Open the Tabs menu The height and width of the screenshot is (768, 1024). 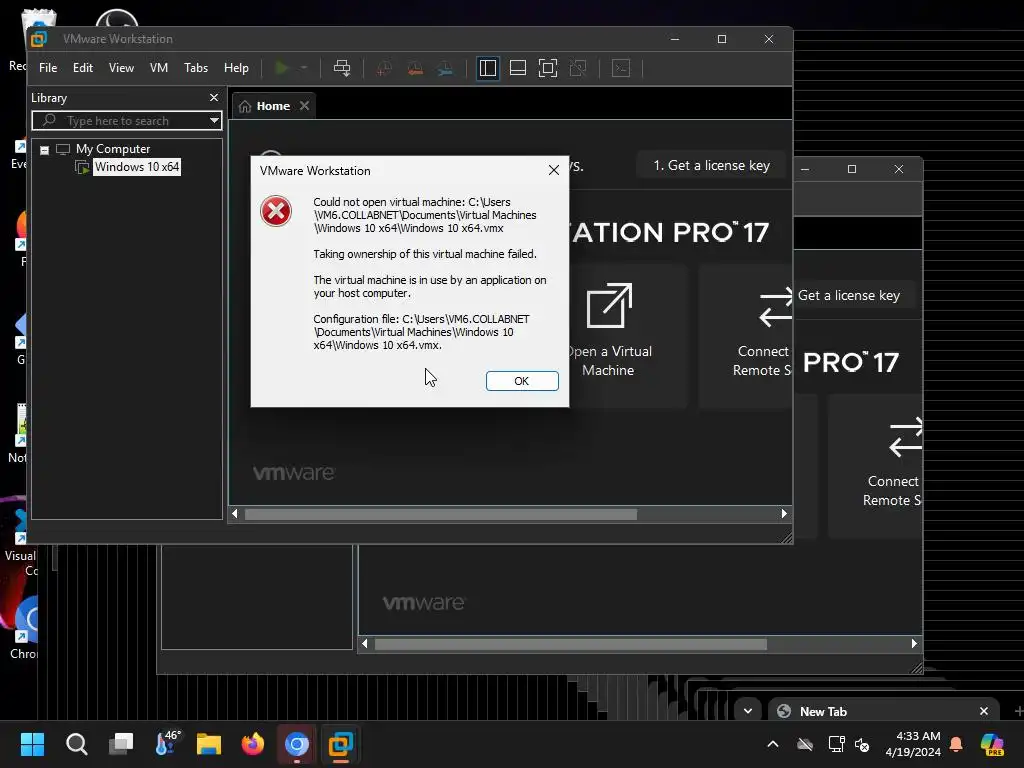click(x=196, y=68)
